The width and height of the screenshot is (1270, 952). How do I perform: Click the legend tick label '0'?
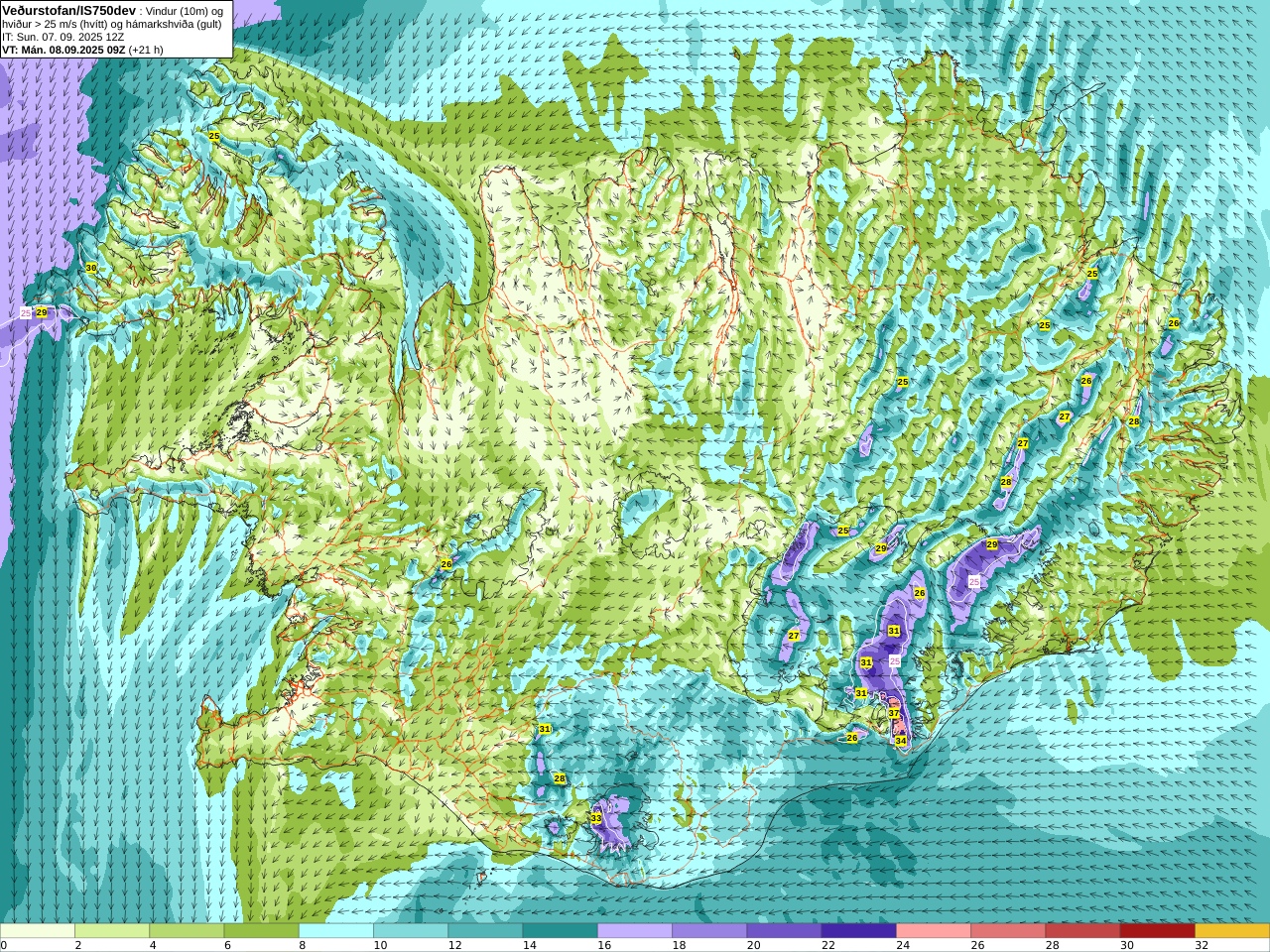(4, 945)
